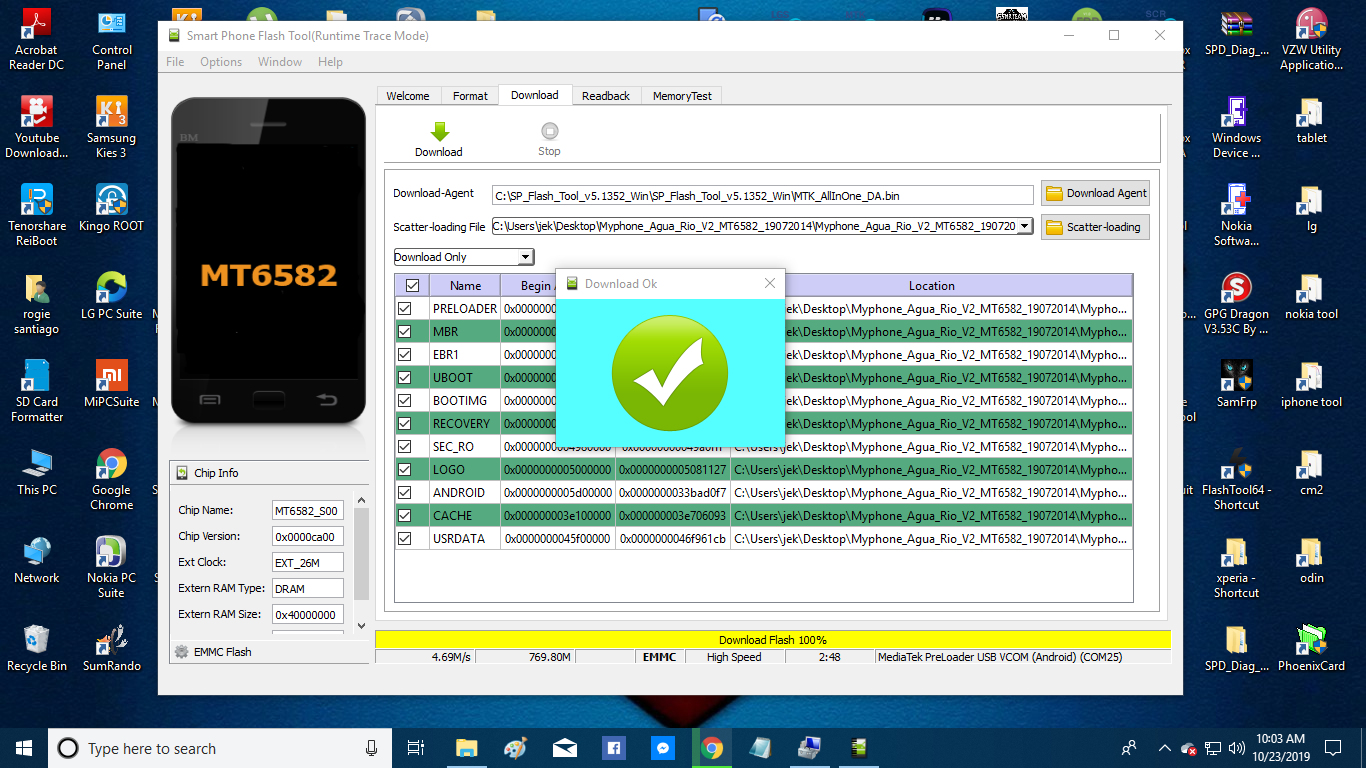Click the Download Flash 100% progress bar
Image resolution: width=1366 pixels, height=768 pixels.
point(772,640)
